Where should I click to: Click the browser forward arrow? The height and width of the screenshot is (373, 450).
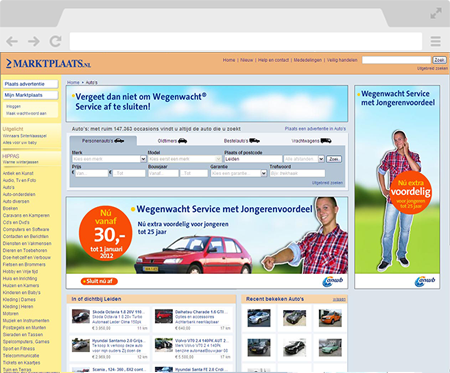[34, 41]
